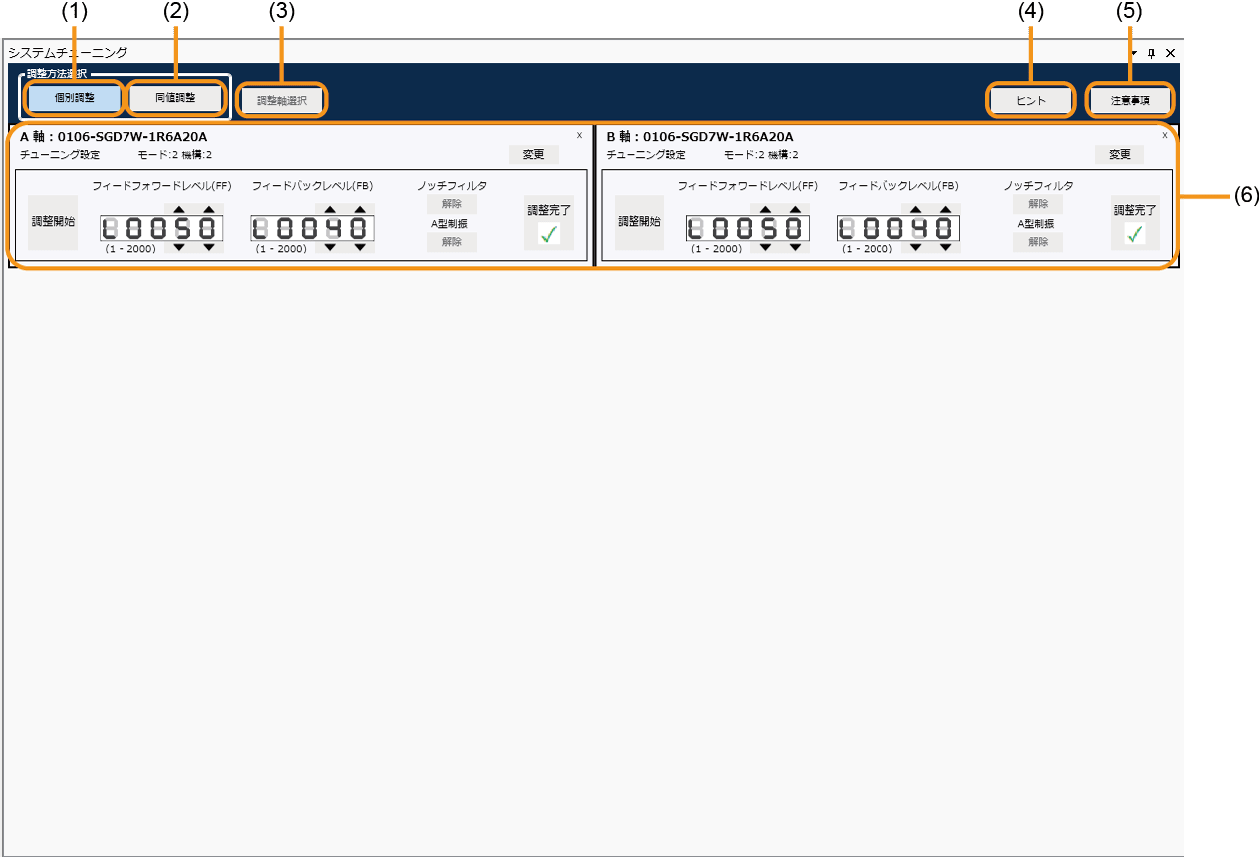Click A-axis FF tens digit up arrow
Image resolution: width=1259 pixels, height=857 pixels.
(178, 210)
